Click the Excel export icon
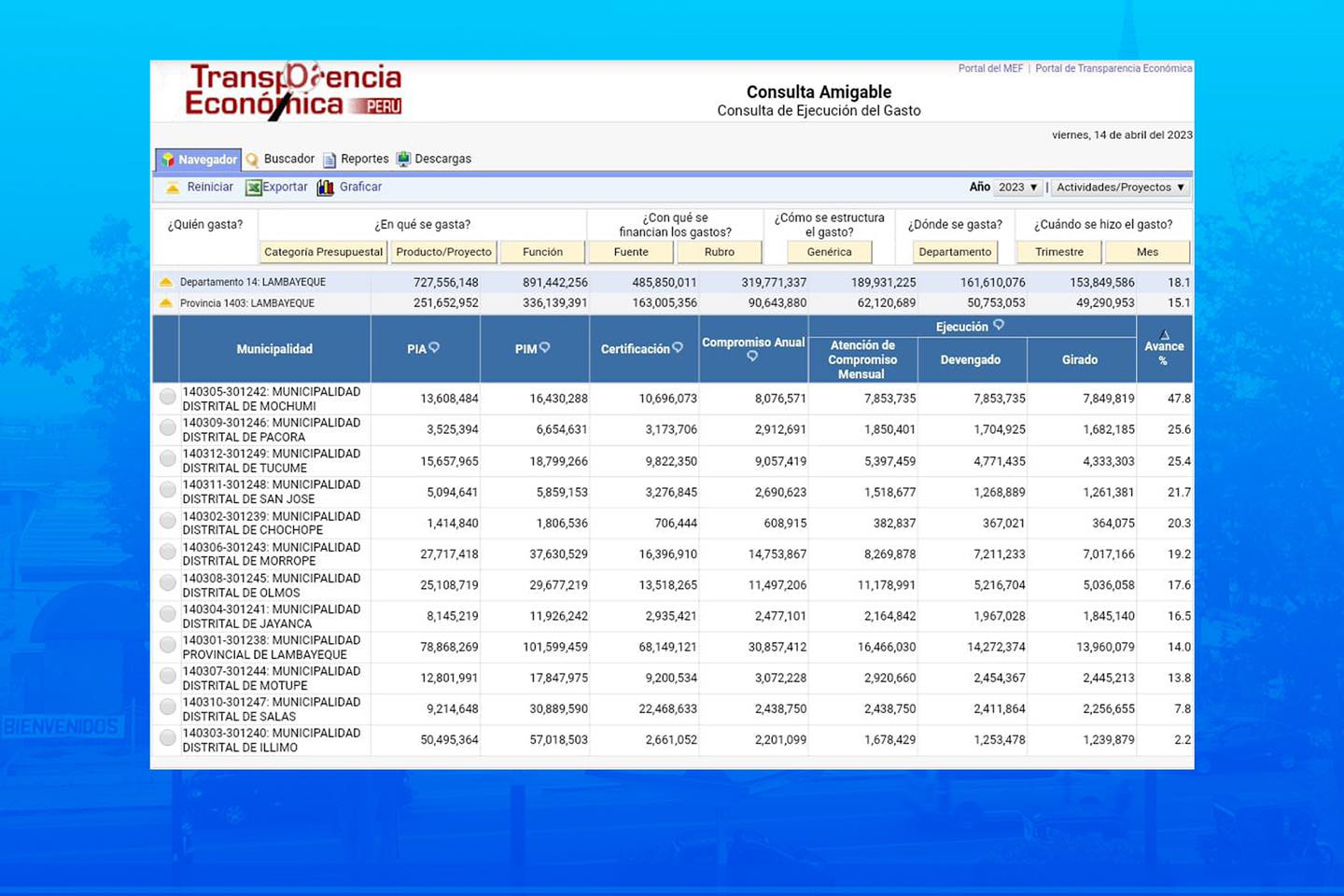 pyautogui.click(x=253, y=188)
